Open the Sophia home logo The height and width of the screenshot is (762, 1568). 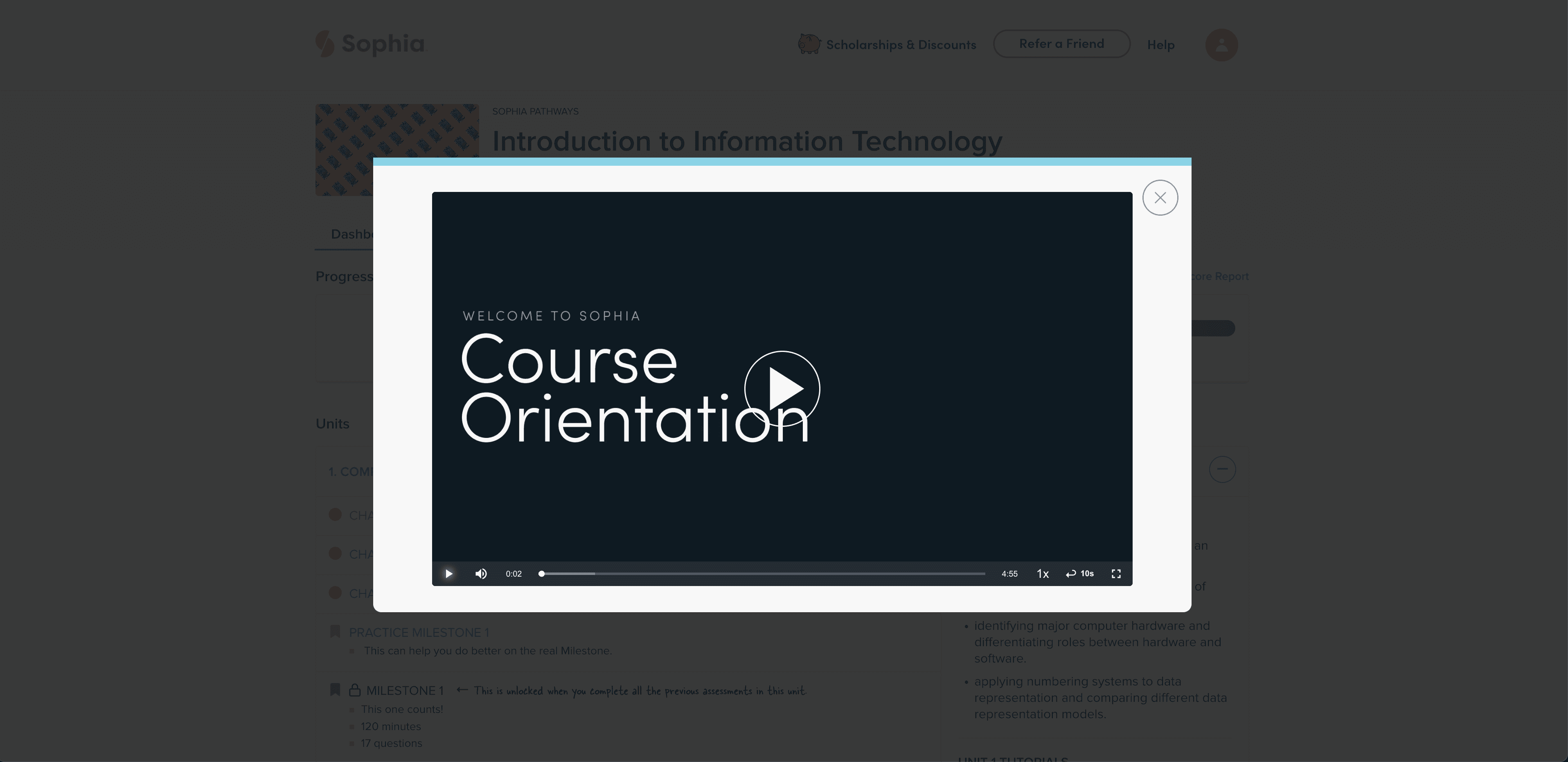tap(370, 44)
